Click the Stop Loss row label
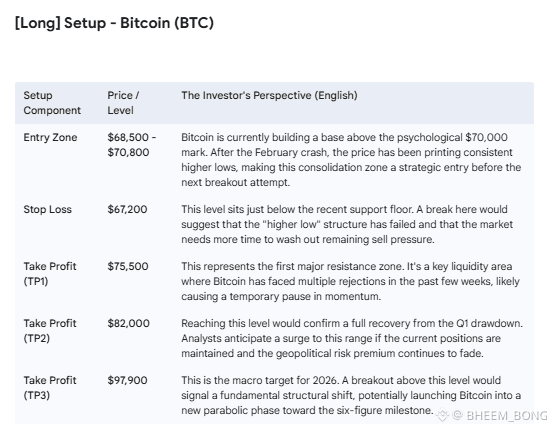555x431 pixels. [x=47, y=209]
